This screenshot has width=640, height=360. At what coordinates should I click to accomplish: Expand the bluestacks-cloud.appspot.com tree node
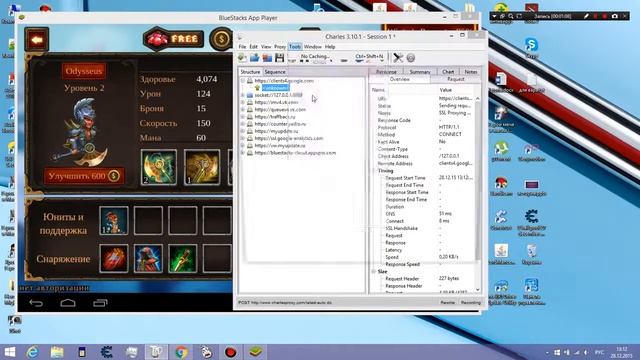(x=243, y=153)
